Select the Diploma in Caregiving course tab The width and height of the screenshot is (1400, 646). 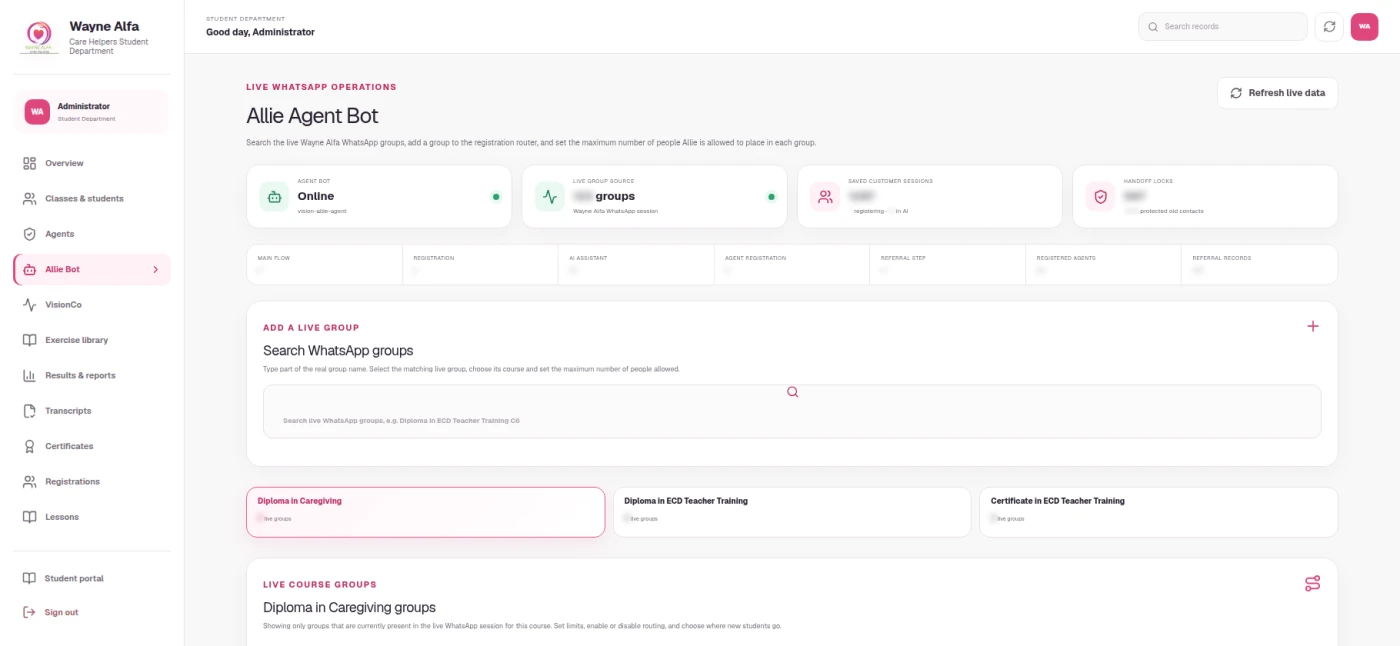point(426,512)
